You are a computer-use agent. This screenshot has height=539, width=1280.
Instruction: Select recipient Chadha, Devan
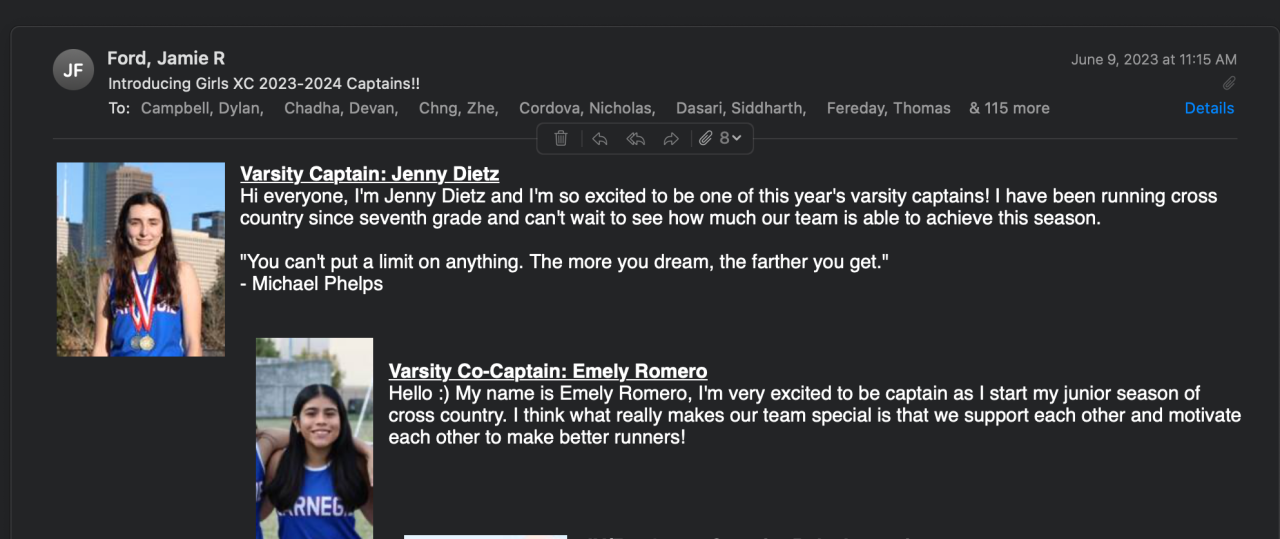coord(340,108)
